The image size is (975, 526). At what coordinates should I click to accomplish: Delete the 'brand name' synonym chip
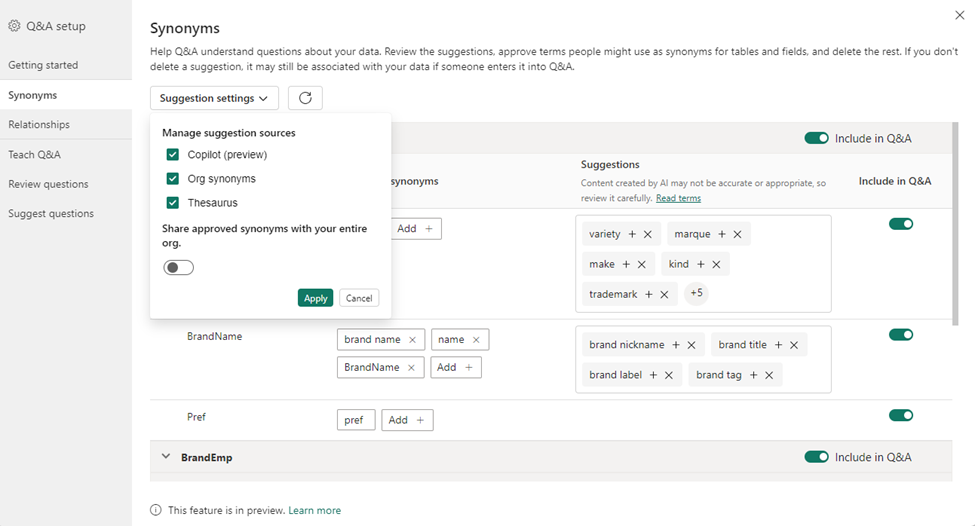point(412,340)
